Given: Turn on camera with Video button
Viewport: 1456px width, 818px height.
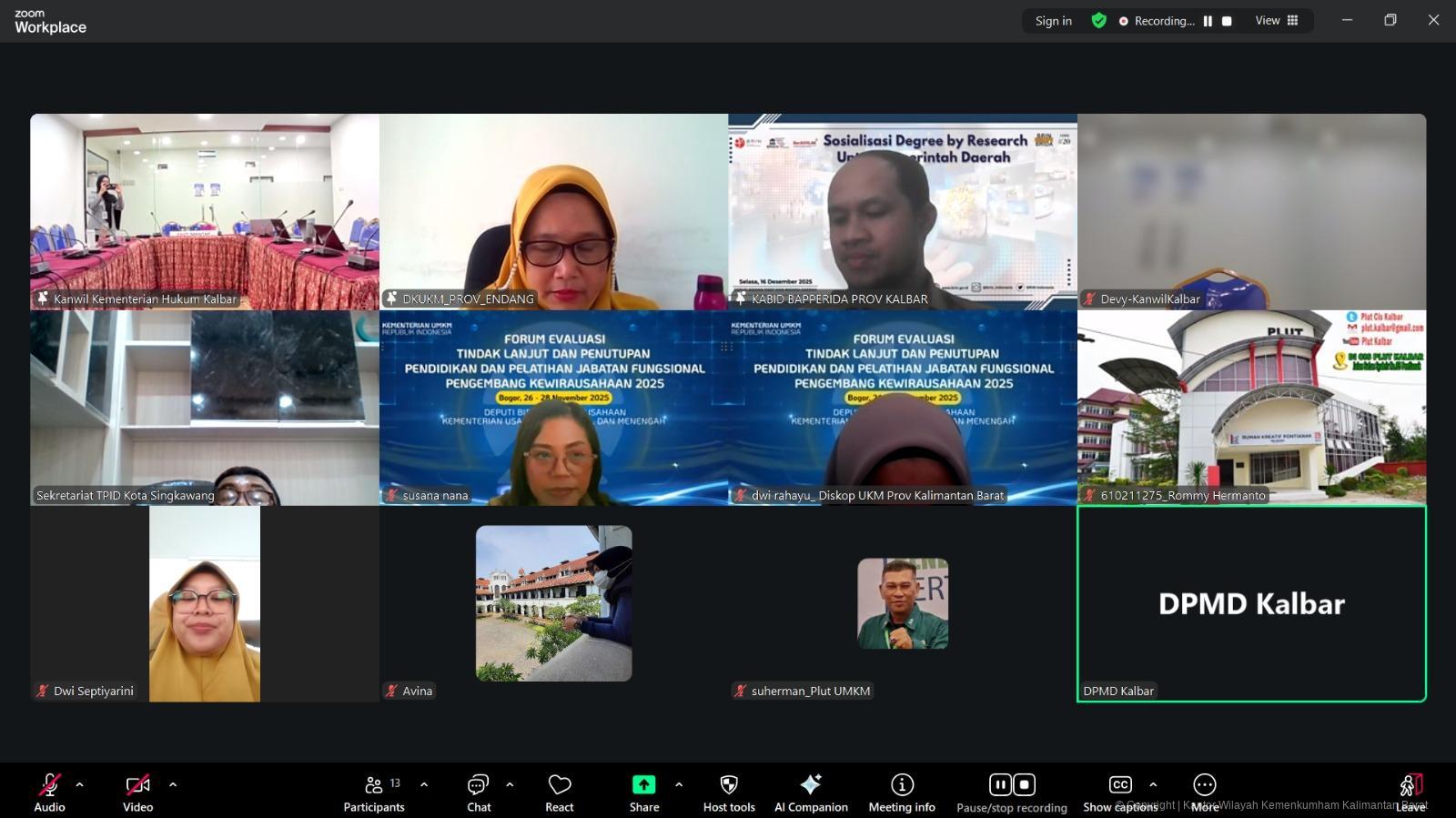Looking at the screenshot, I should coord(137,791).
